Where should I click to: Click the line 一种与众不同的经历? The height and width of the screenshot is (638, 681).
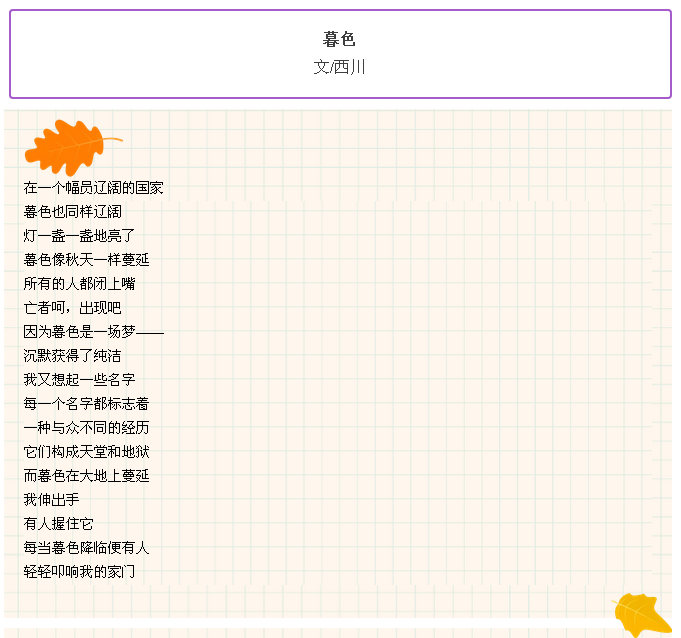[x=86, y=428]
